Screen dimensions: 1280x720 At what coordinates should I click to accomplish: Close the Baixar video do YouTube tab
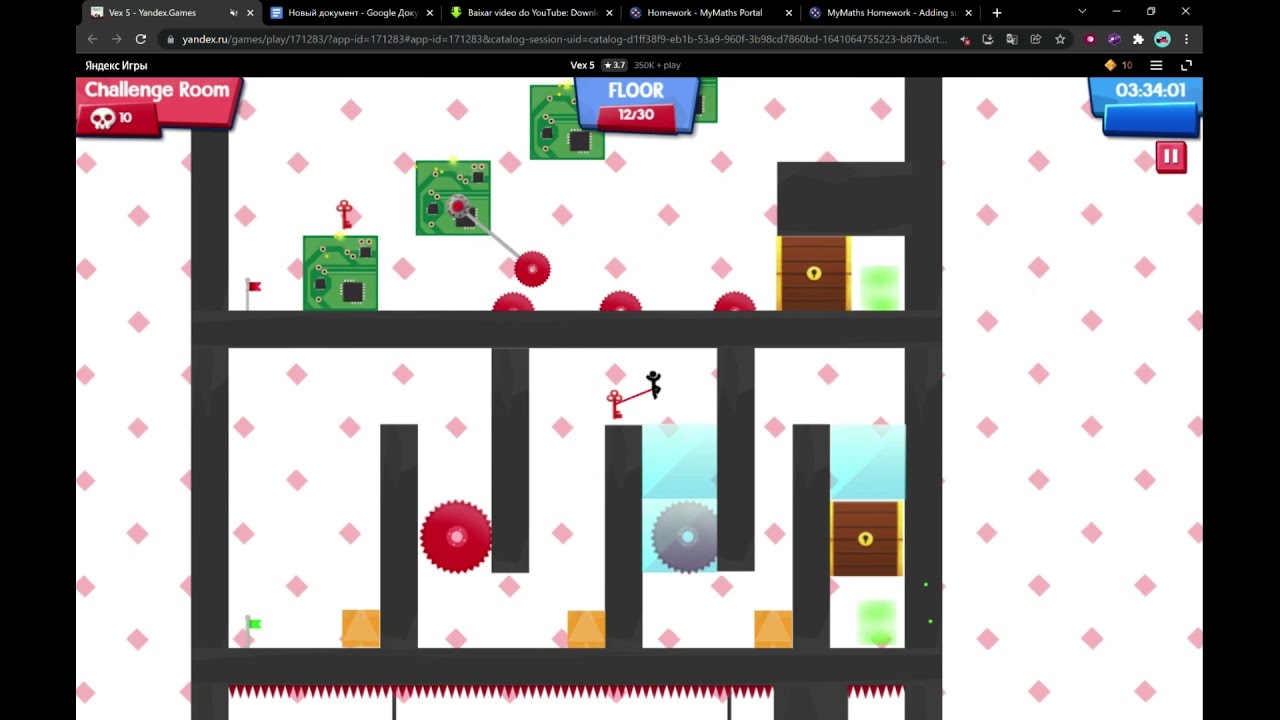coord(609,13)
